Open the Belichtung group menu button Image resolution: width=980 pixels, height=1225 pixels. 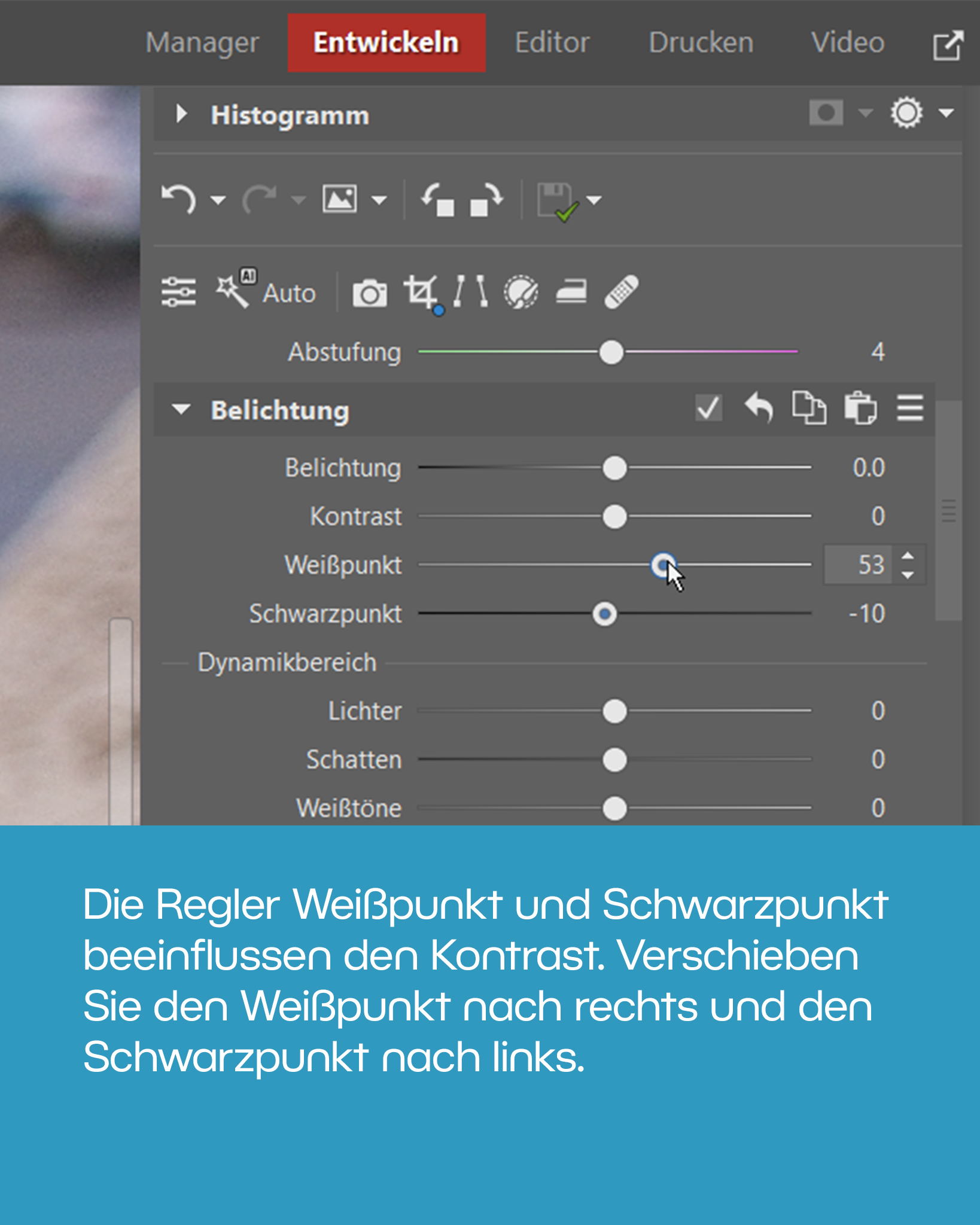pos(909,409)
